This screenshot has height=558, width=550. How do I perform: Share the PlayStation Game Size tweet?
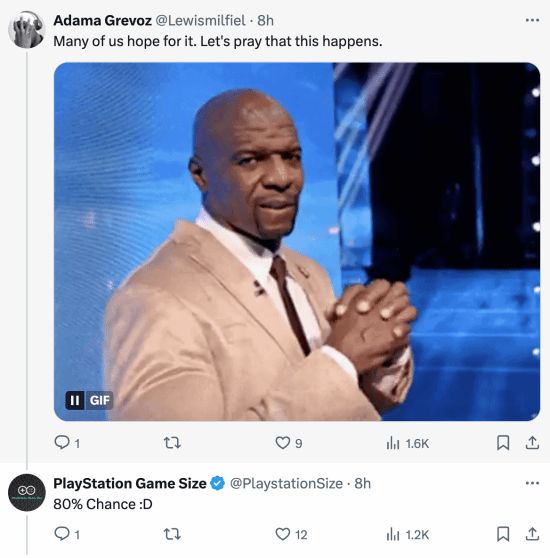[x=532, y=534]
